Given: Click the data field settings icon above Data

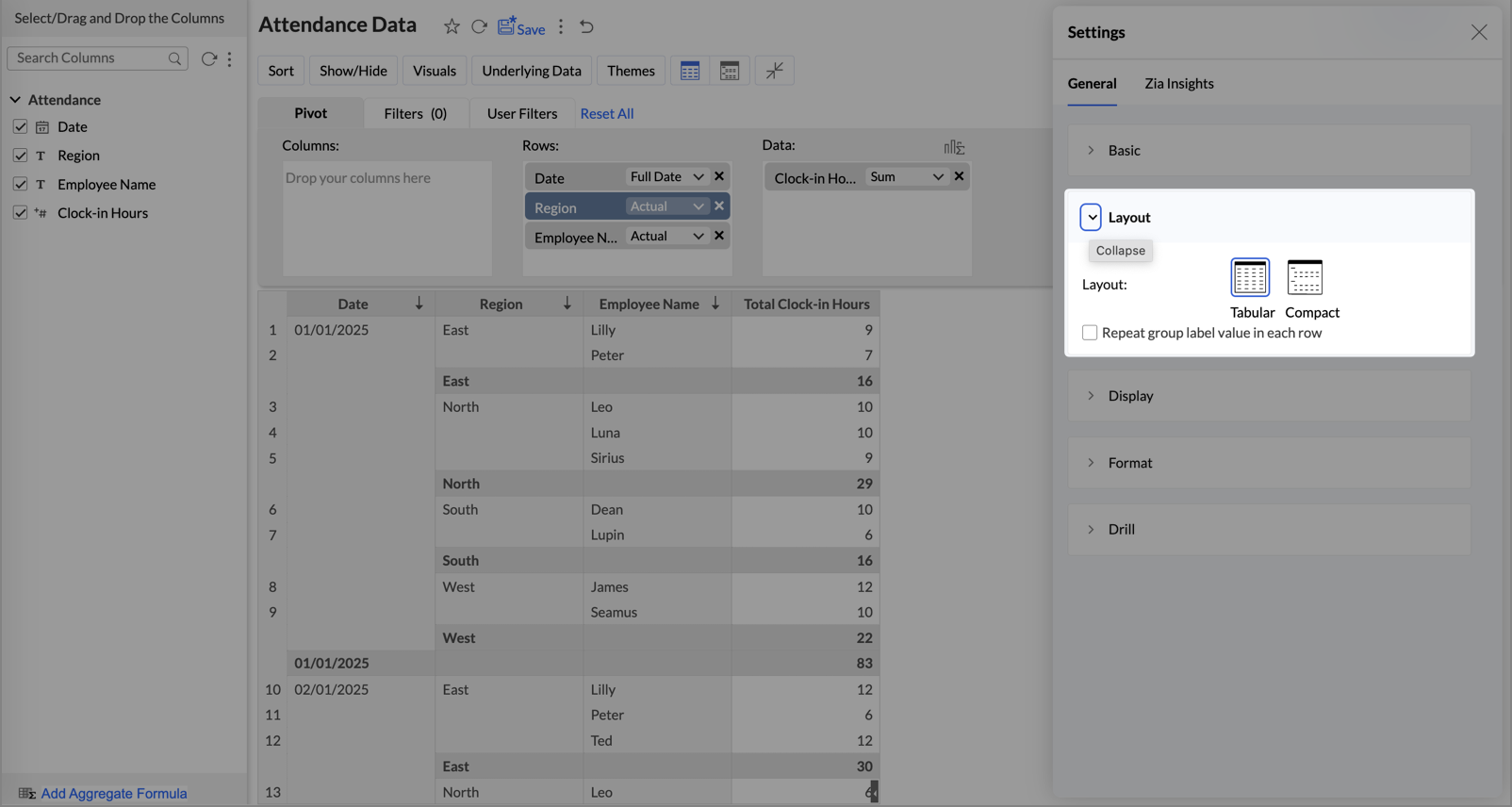Looking at the screenshot, I should tap(954, 147).
